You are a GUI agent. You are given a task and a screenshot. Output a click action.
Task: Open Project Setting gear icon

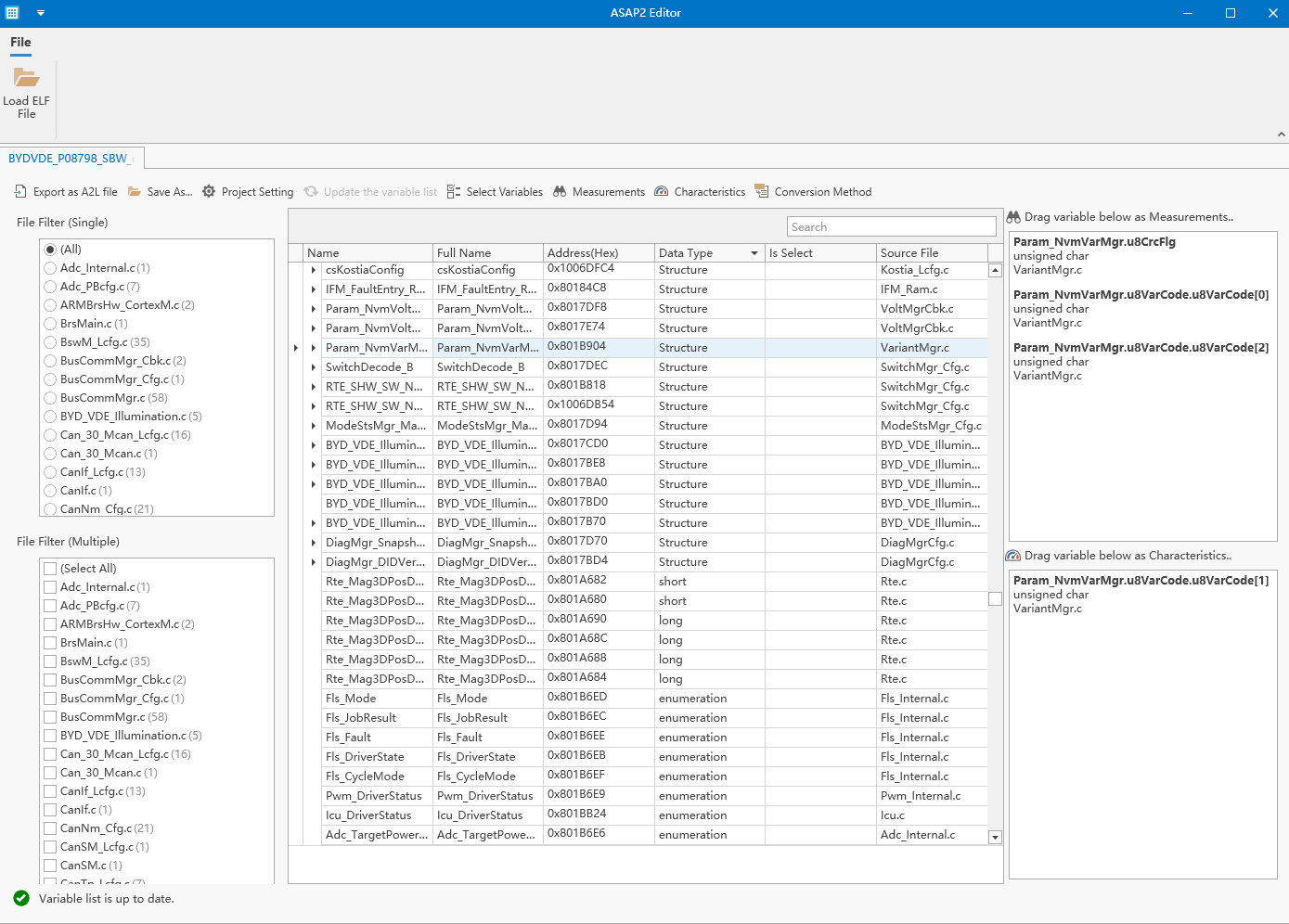coord(209,191)
